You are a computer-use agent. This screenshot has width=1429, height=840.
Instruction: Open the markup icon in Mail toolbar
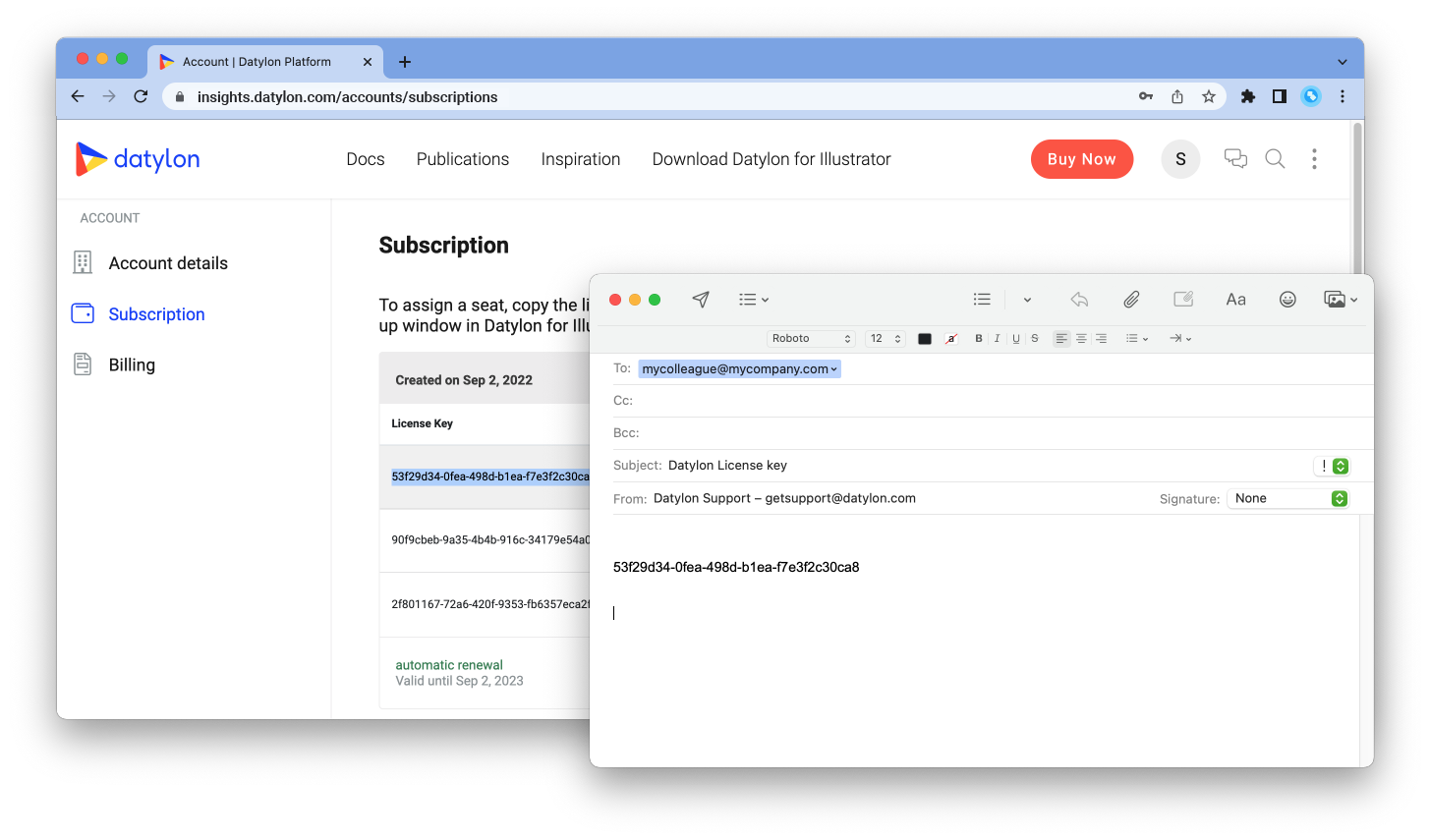click(x=1183, y=300)
